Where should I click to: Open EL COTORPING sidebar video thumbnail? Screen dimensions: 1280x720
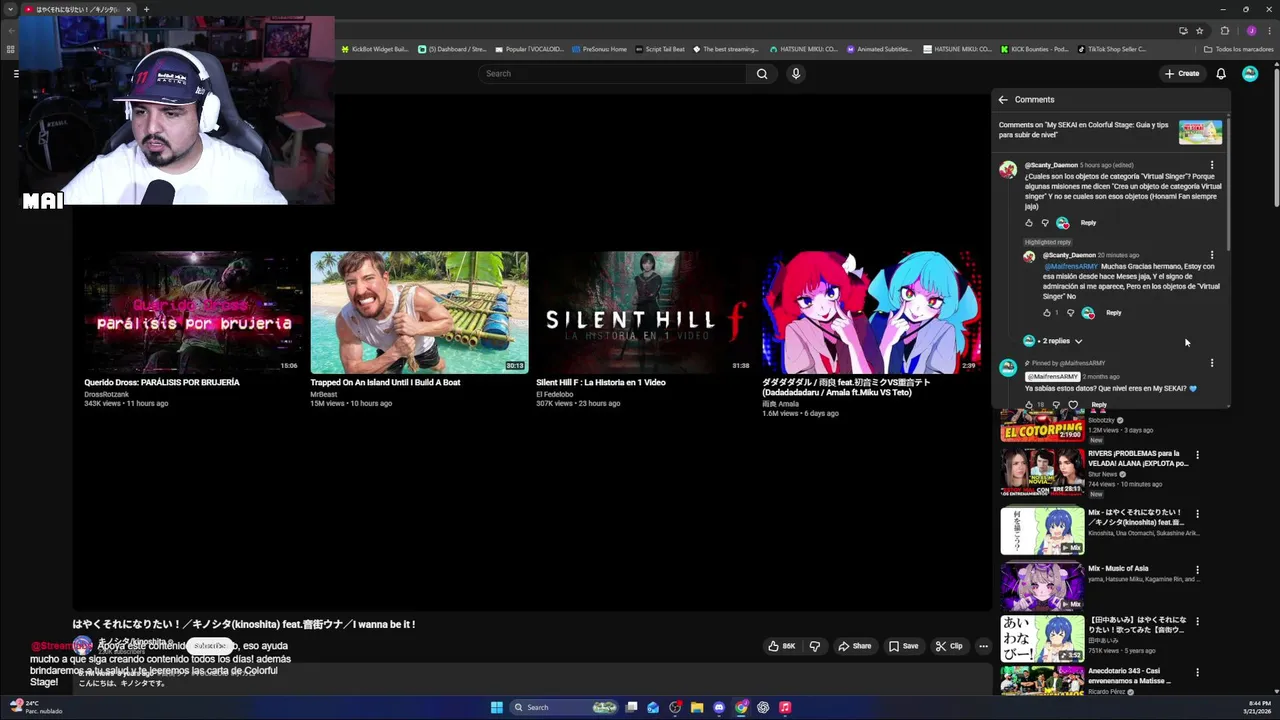coord(1042,425)
